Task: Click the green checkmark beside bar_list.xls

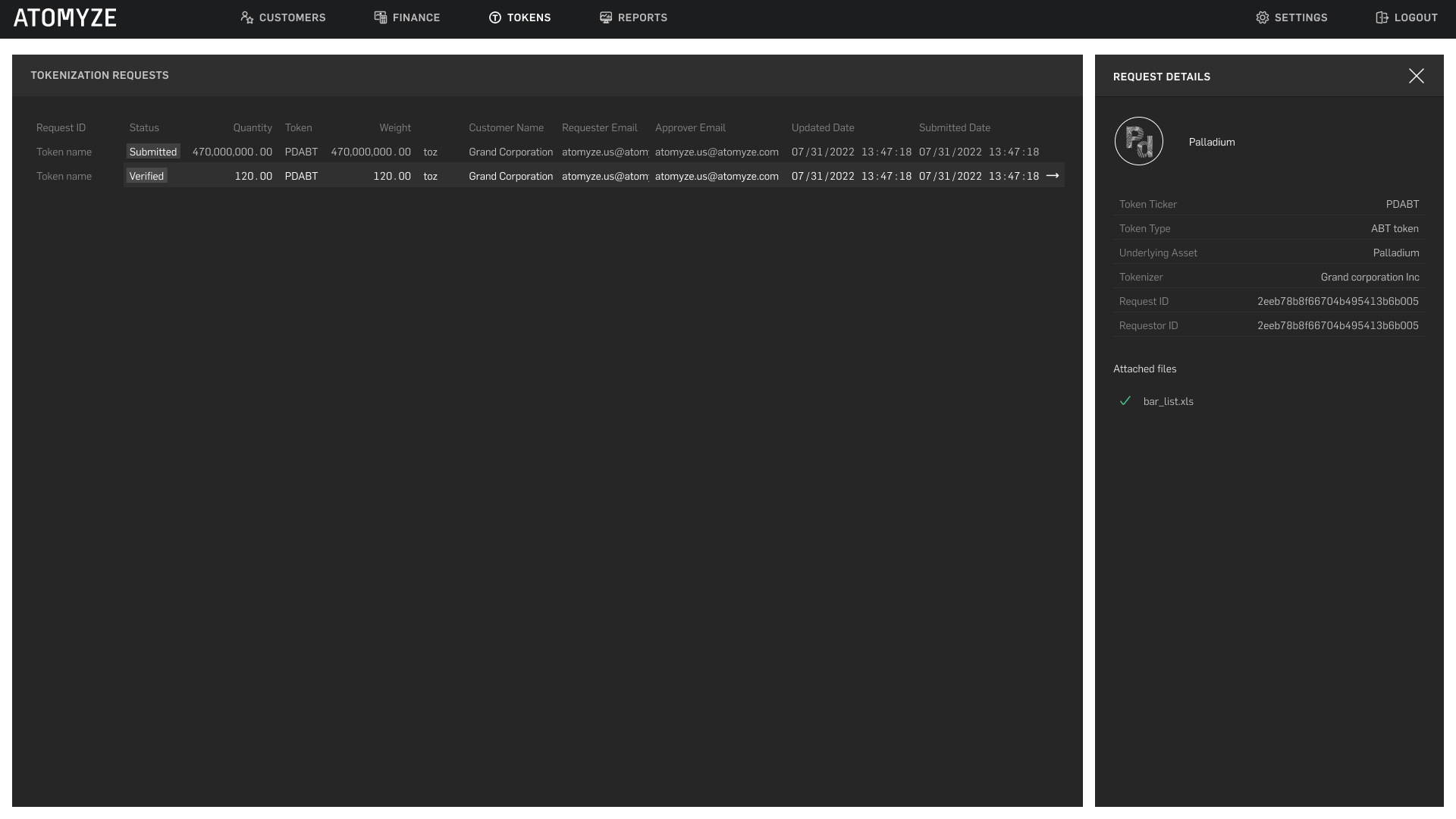Action: pyautogui.click(x=1125, y=401)
